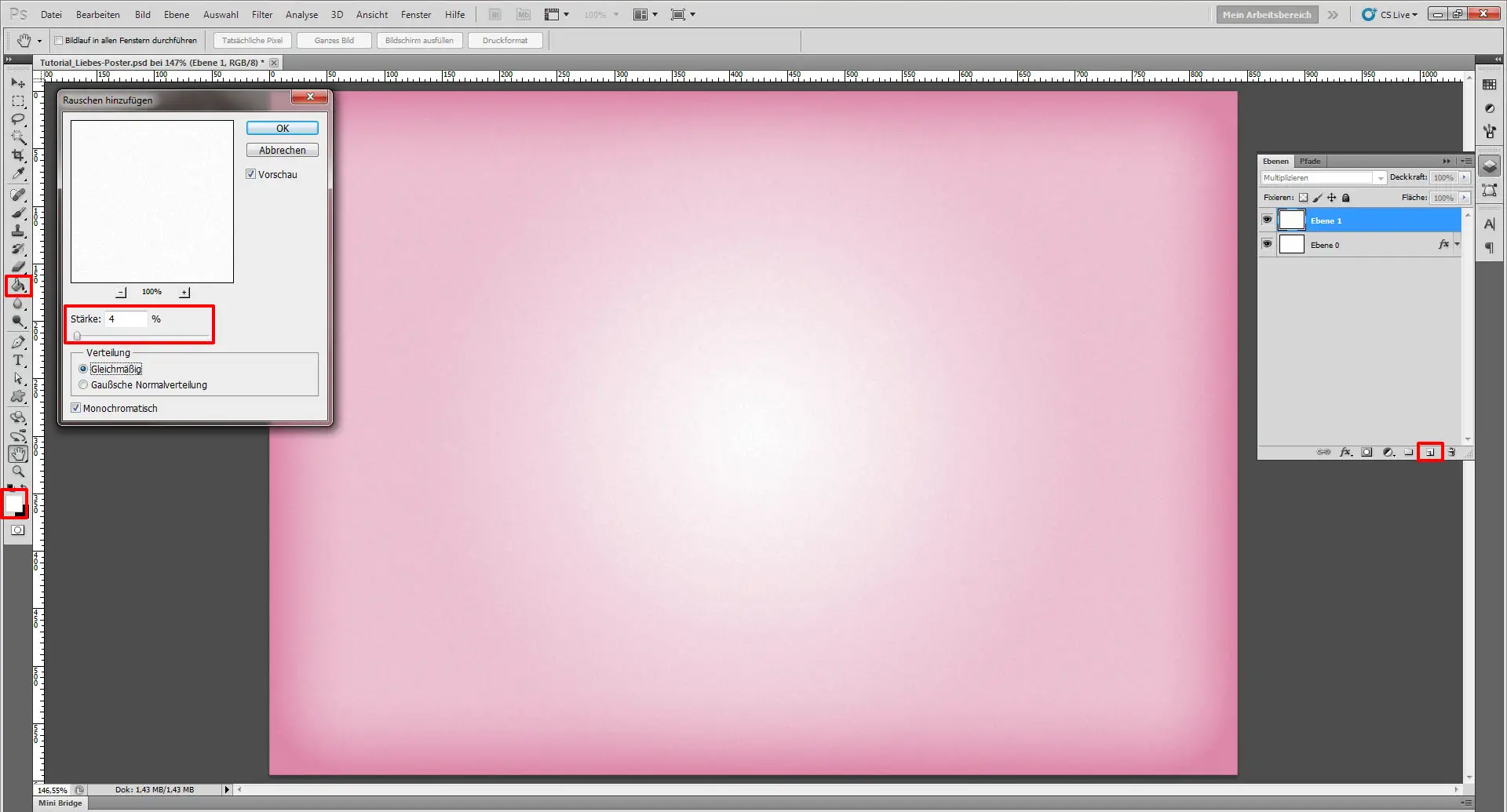Select the Zoom tool in the toolbar
1507x812 pixels.
(x=19, y=472)
